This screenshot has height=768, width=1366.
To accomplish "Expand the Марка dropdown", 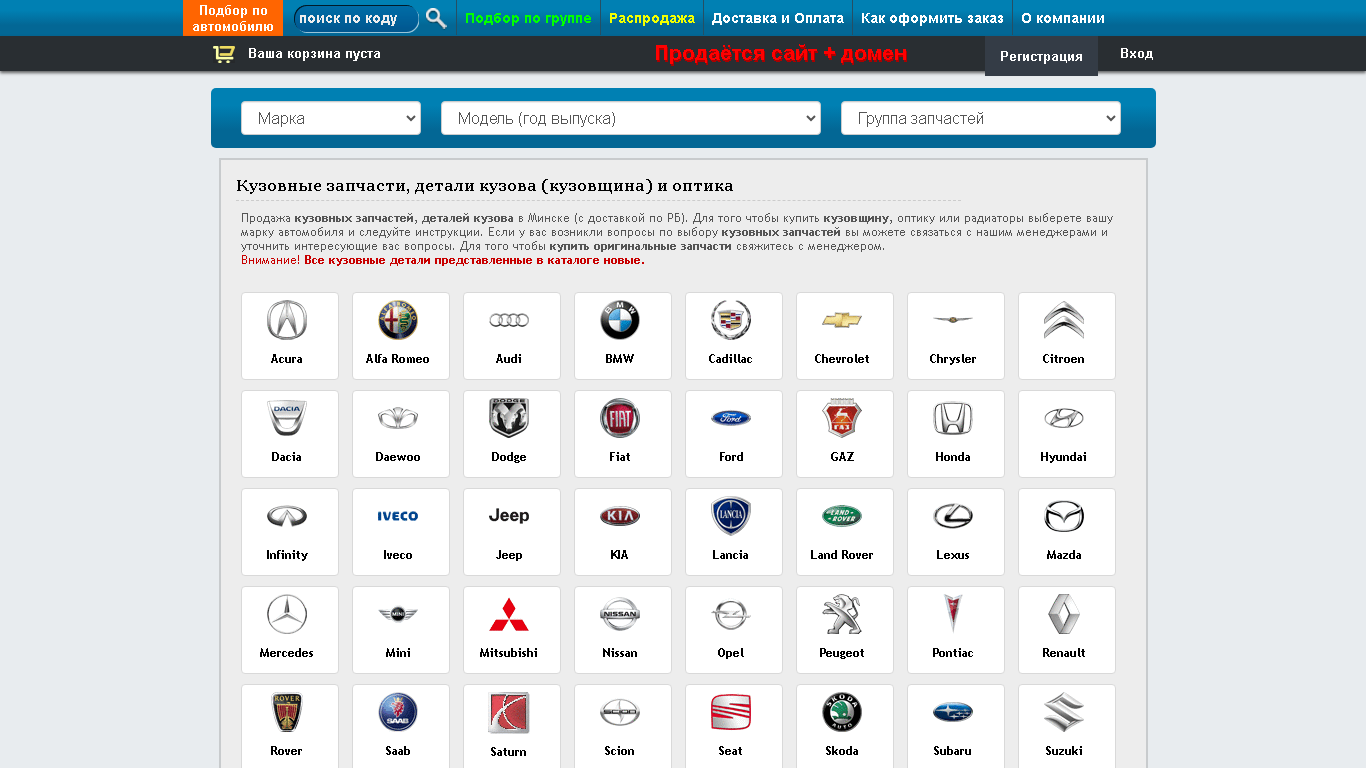I will 331,118.
